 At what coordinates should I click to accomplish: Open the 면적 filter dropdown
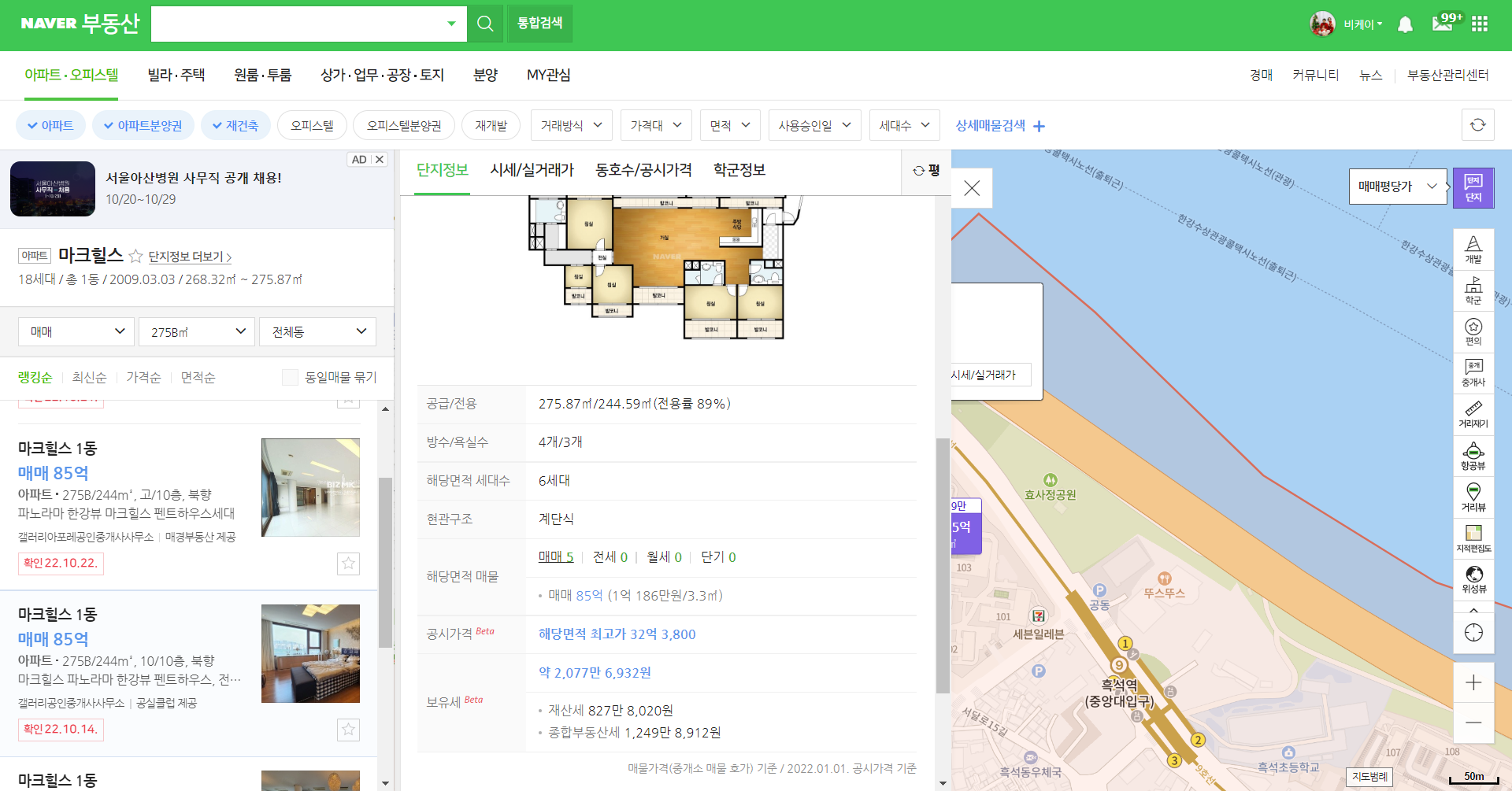(x=730, y=125)
